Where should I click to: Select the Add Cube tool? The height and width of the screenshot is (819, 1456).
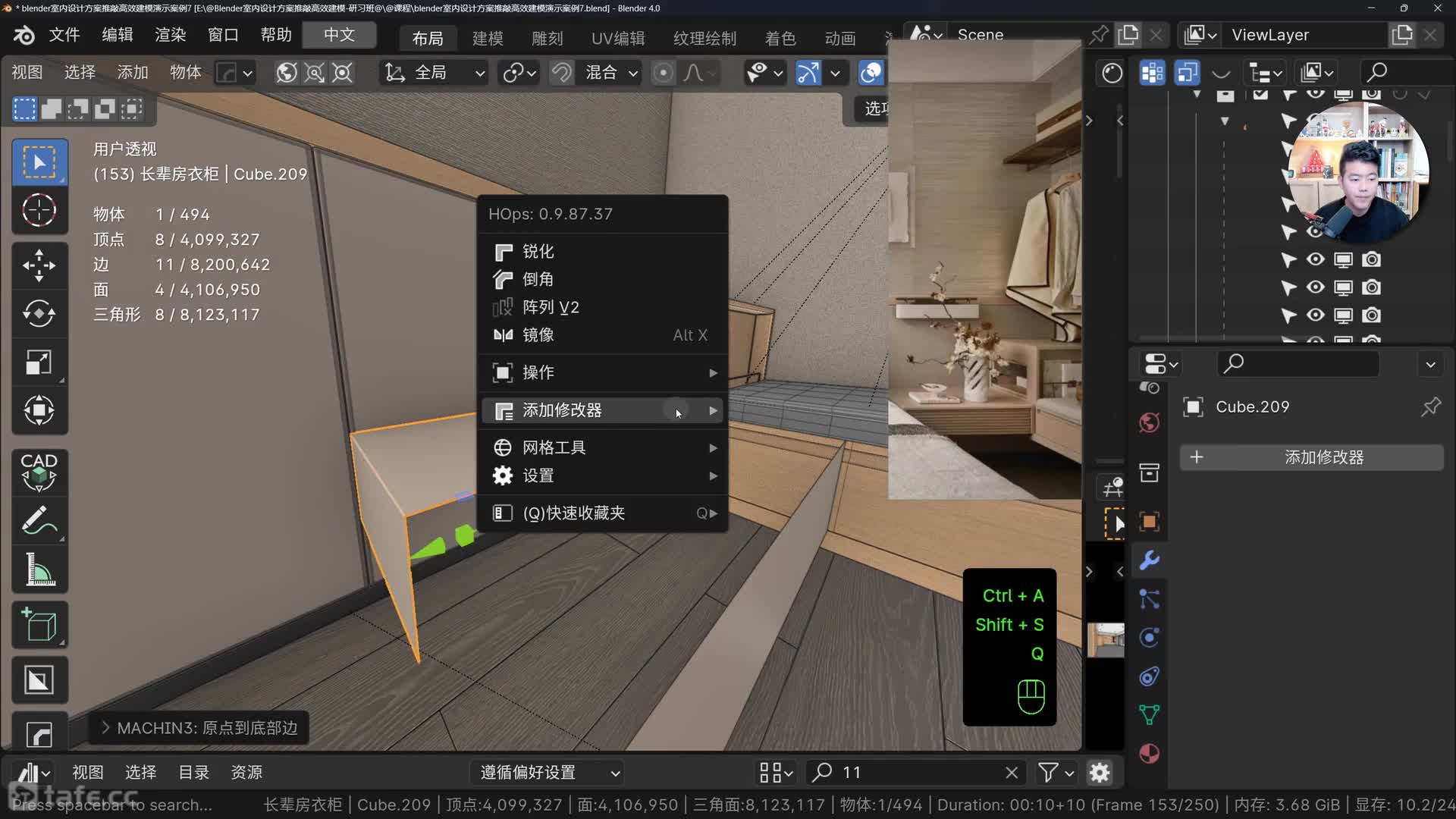39,625
